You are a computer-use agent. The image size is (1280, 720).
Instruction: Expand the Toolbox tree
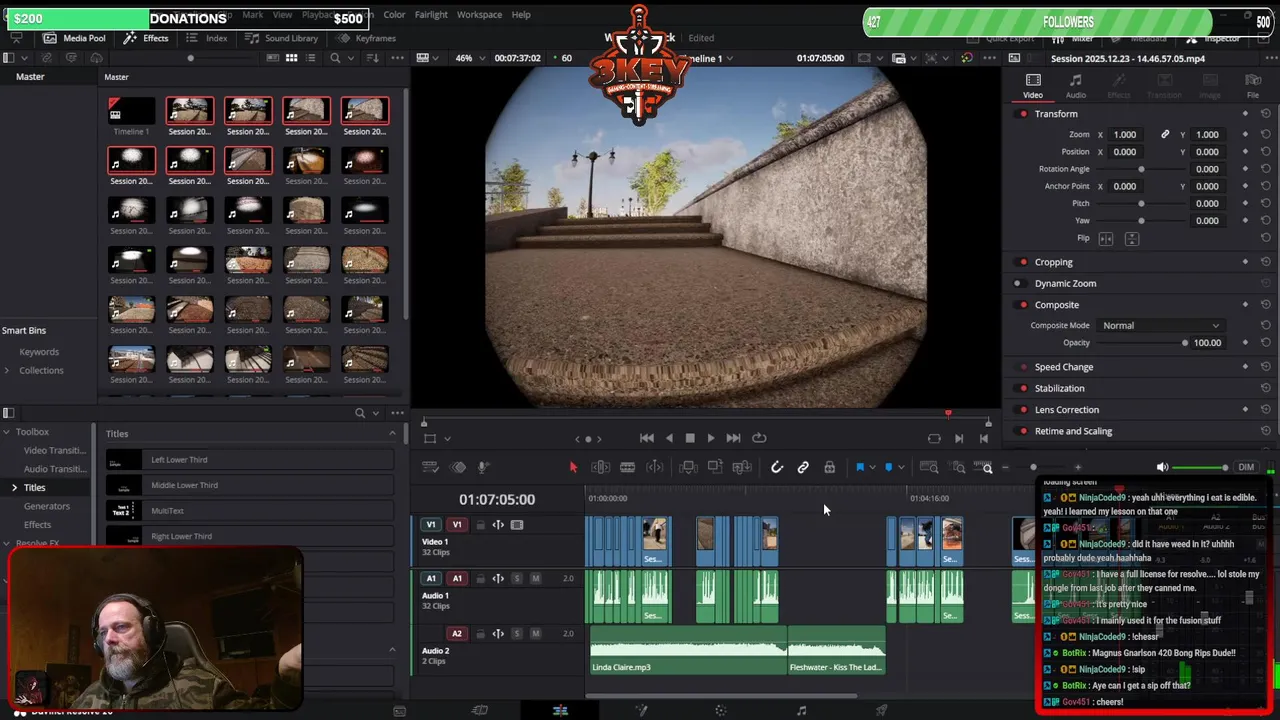[x=6, y=432]
